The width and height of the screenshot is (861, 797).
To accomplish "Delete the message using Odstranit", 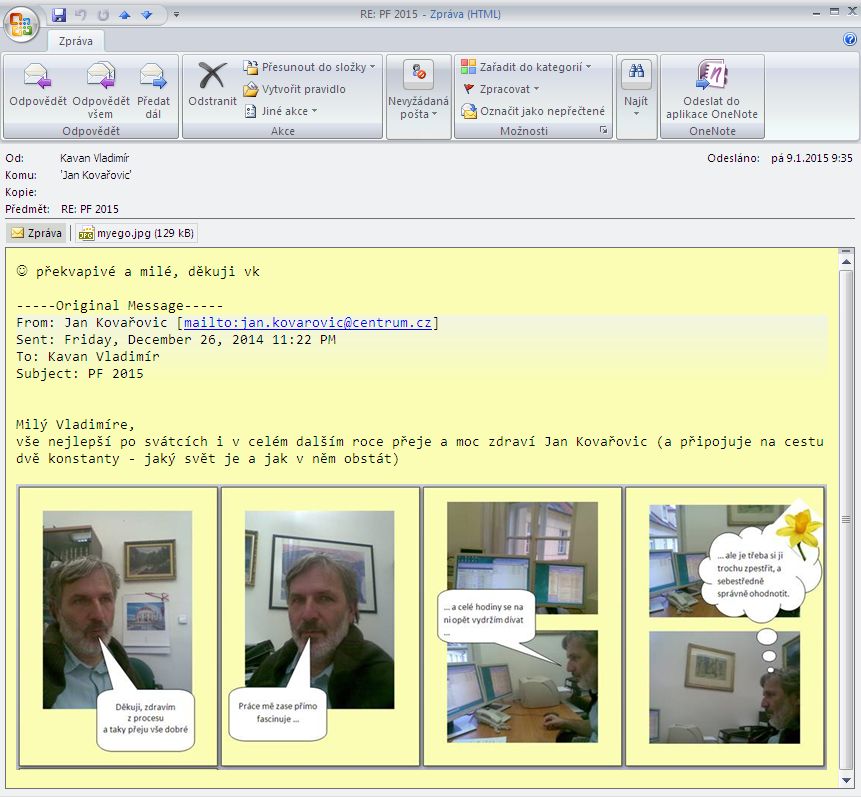I will tap(212, 78).
